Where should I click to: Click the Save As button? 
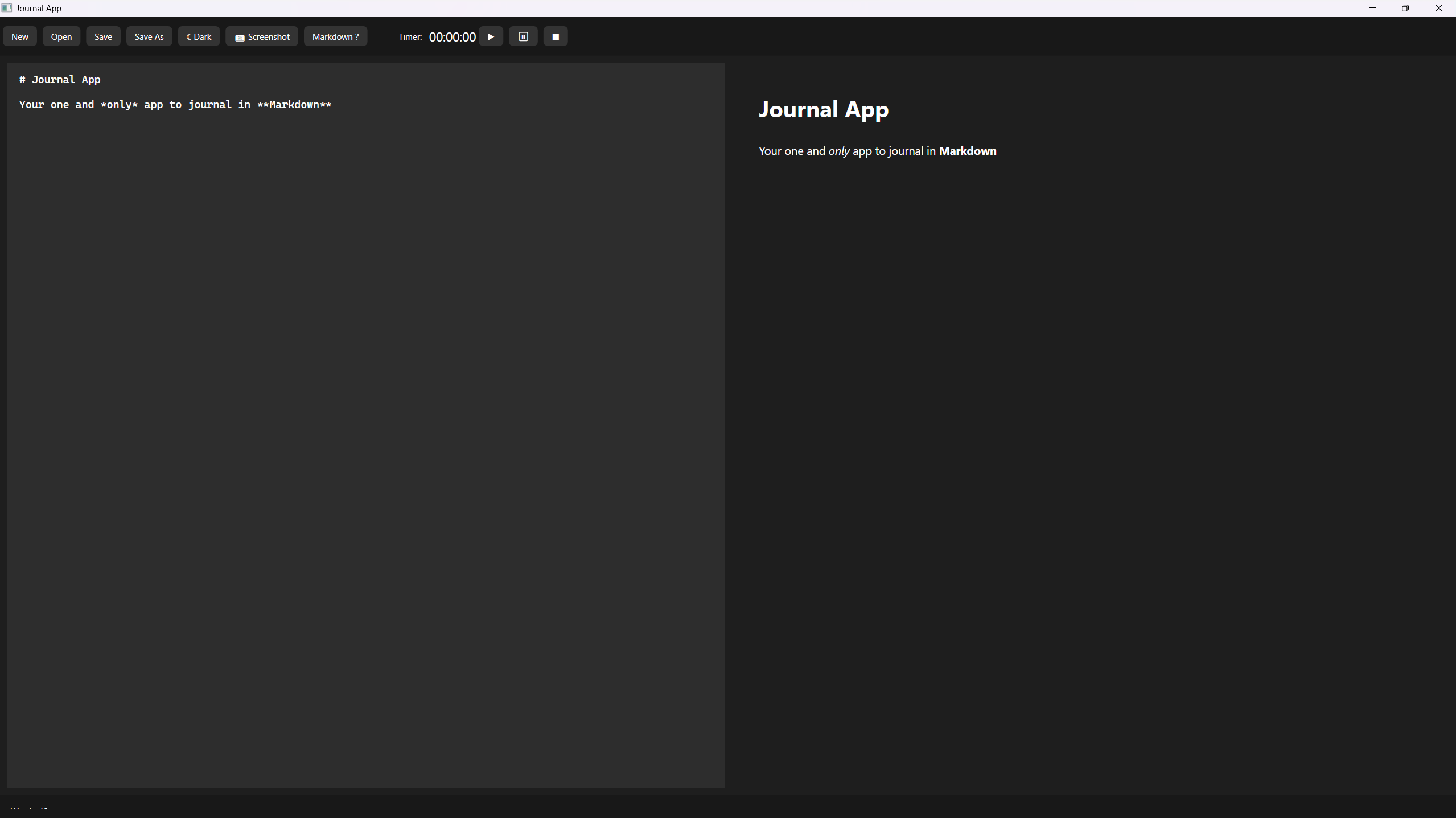[x=149, y=36]
